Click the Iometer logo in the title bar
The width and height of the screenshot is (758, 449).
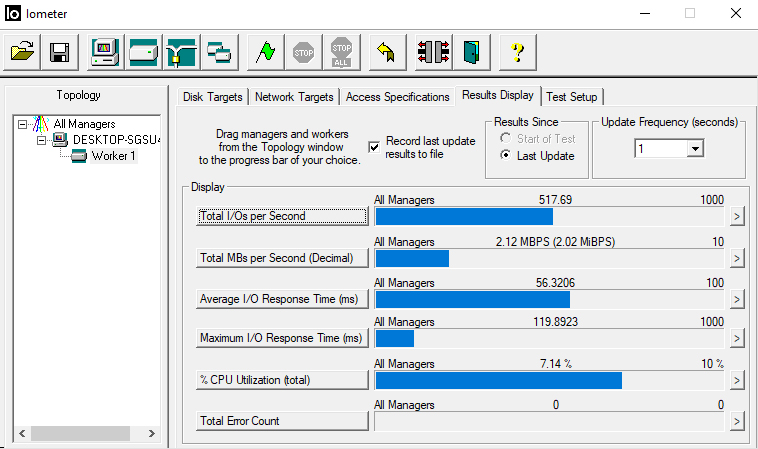click(13, 13)
